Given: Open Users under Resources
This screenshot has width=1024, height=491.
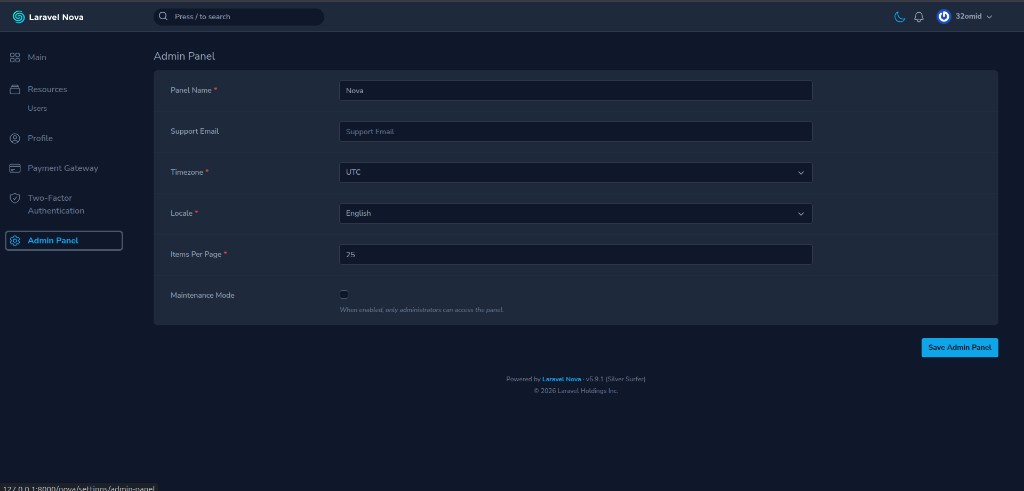Looking at the screenshot, I should click(x=37, y=108).
